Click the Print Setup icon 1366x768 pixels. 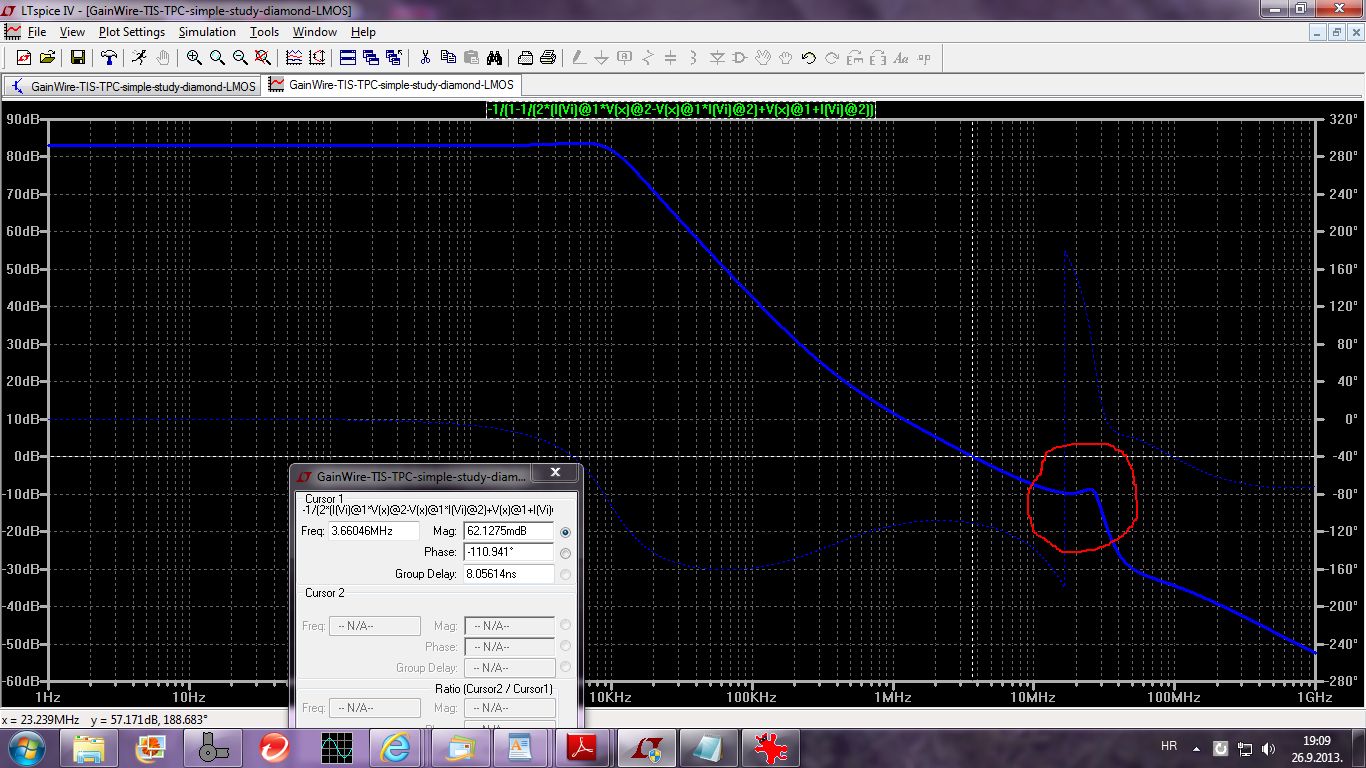pos(525,58)
